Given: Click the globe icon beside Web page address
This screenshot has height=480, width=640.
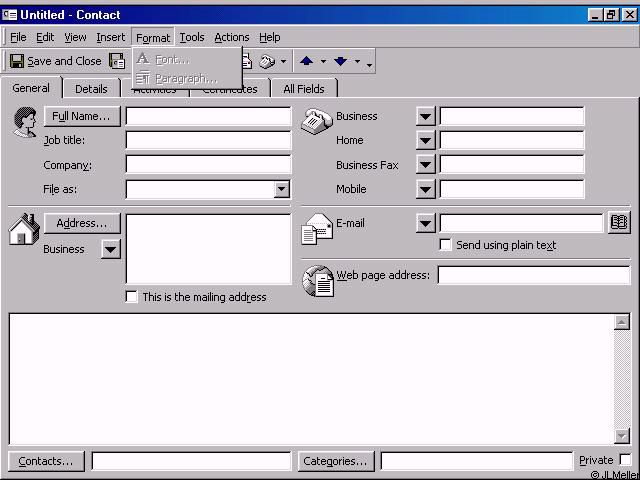Looking at the screenshot, I should pos(318,281).
